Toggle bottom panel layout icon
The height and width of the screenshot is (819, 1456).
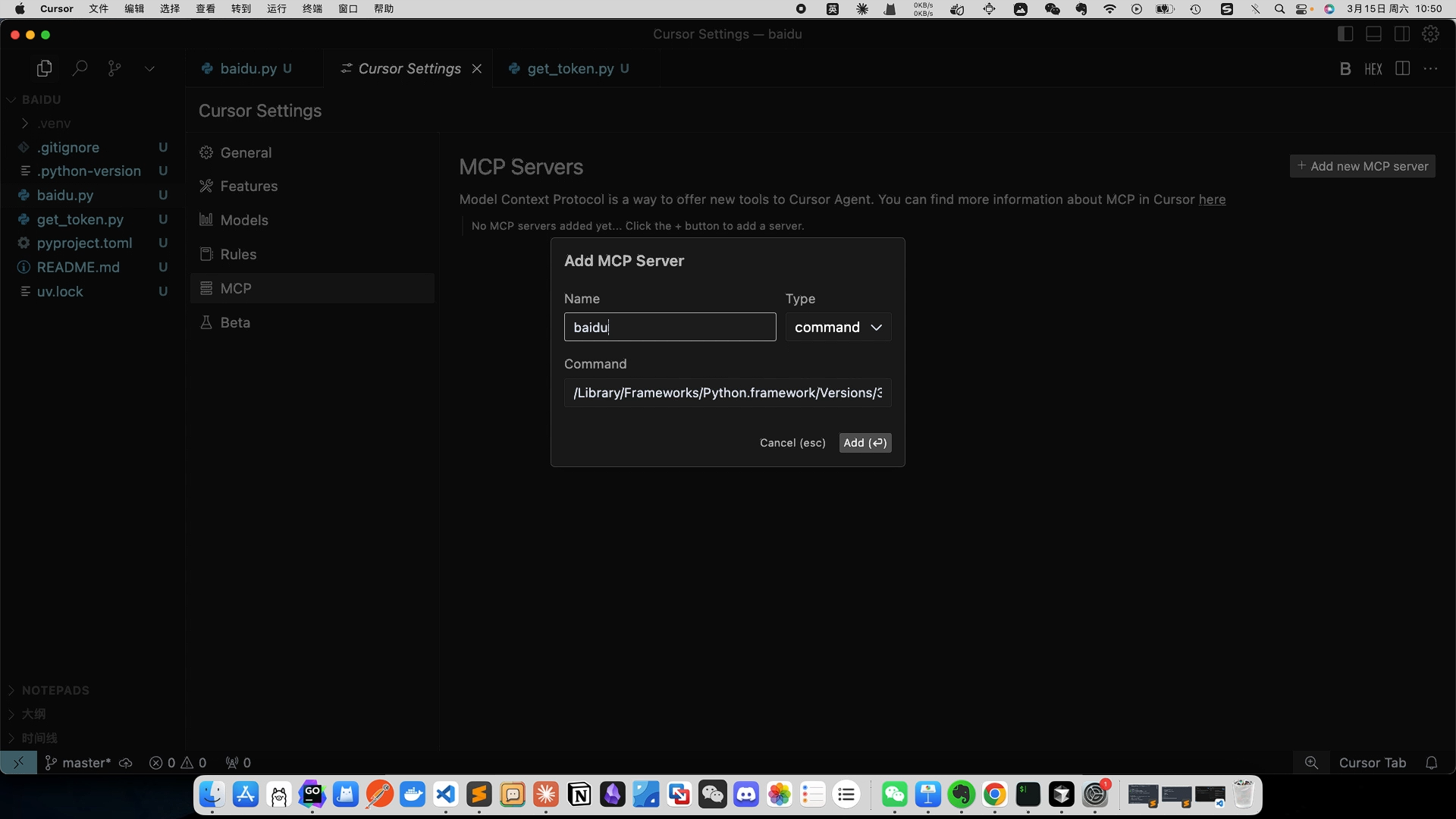(1373, 34)
